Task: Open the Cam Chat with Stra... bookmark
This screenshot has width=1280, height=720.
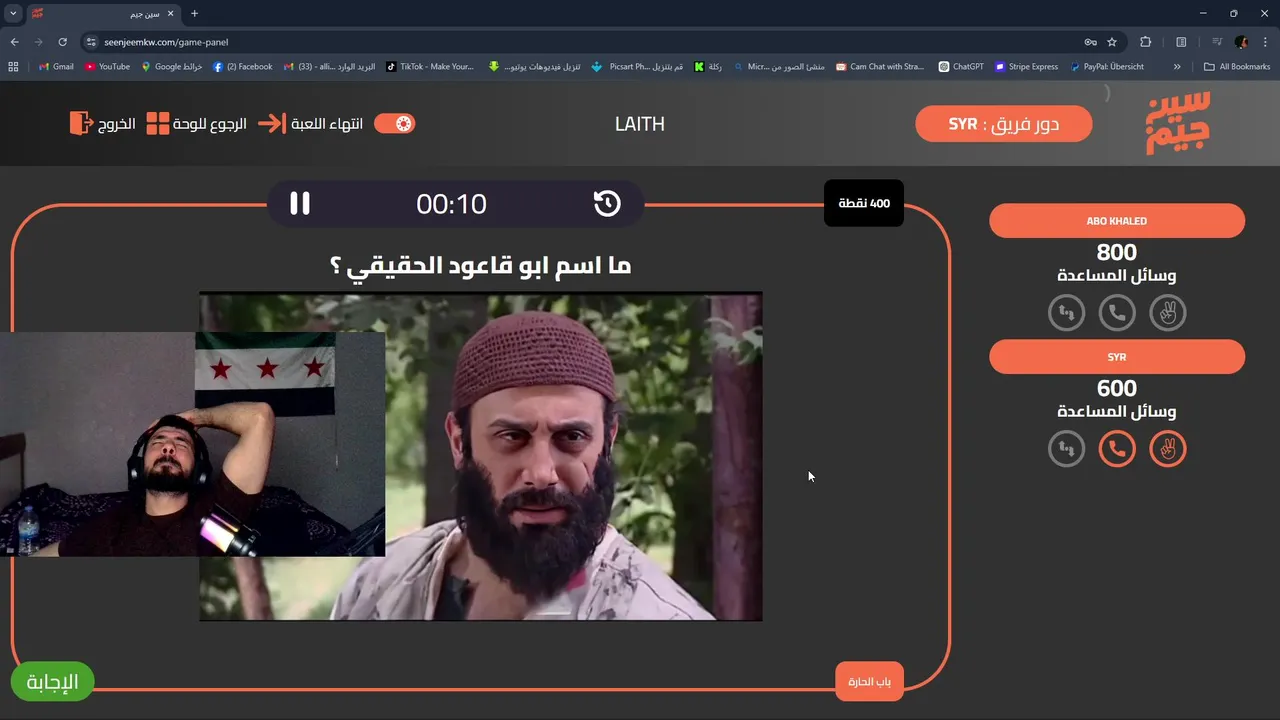Action: point(880,67)
